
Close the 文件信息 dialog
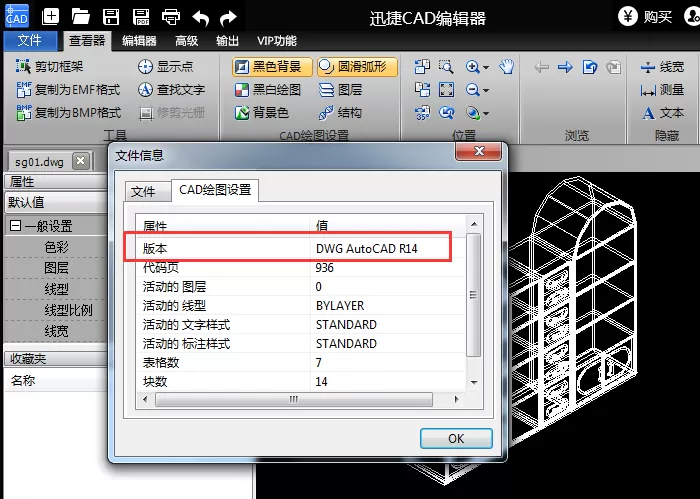click(x=479, y=152)
